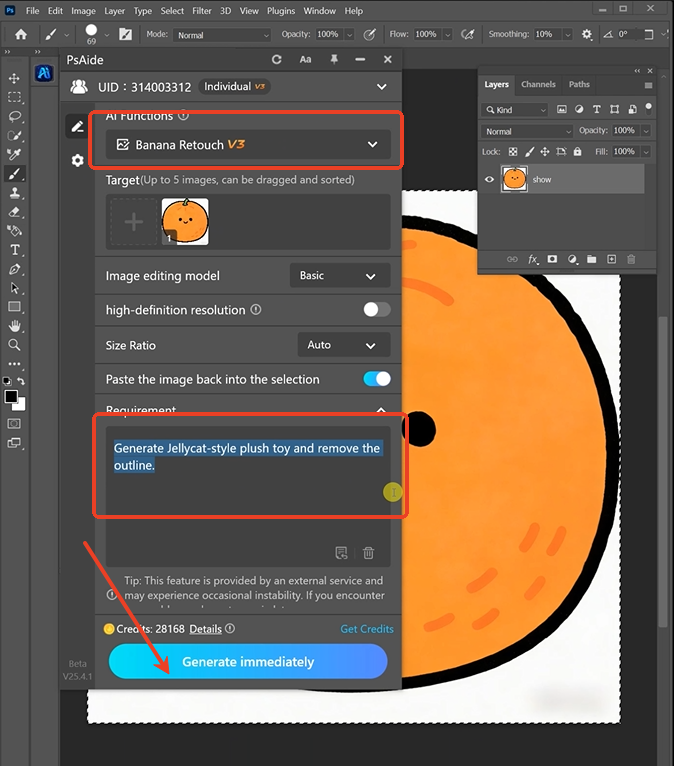Click the foreground color swatch
Image resolution: width=674 pixels, height=766 pixels.
[x=11, y=397]
